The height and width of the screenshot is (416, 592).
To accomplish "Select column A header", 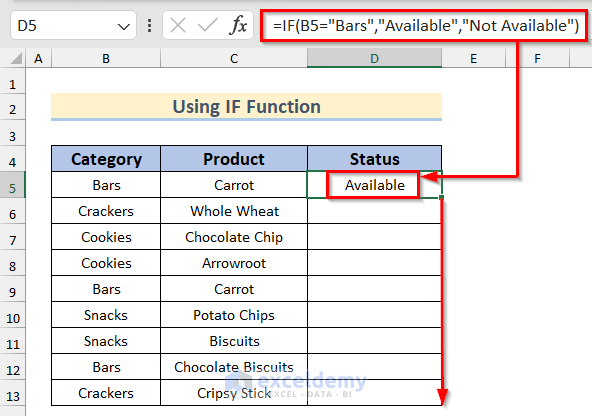I will [39, 59].
